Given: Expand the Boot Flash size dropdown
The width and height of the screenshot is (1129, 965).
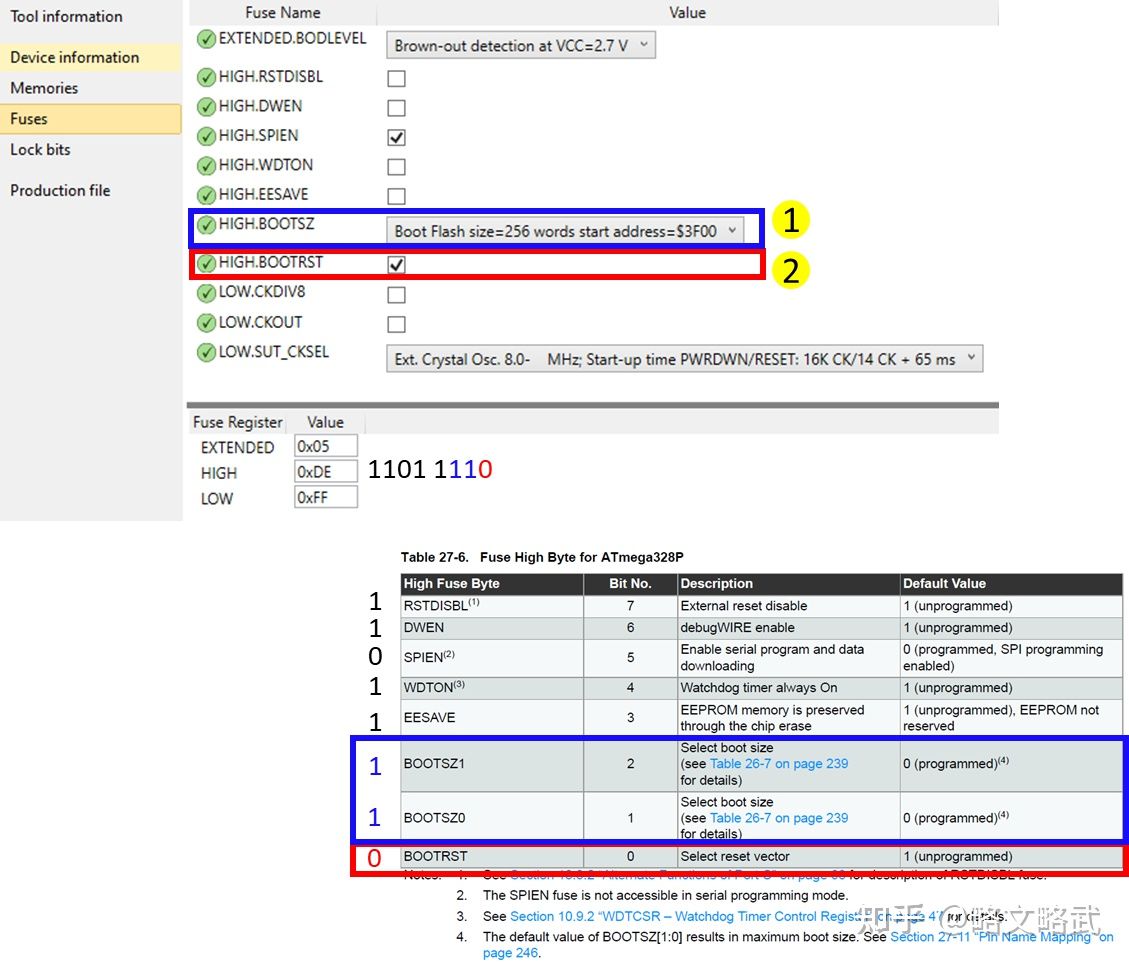Looking at the screenshot, I should click(564, 231).
